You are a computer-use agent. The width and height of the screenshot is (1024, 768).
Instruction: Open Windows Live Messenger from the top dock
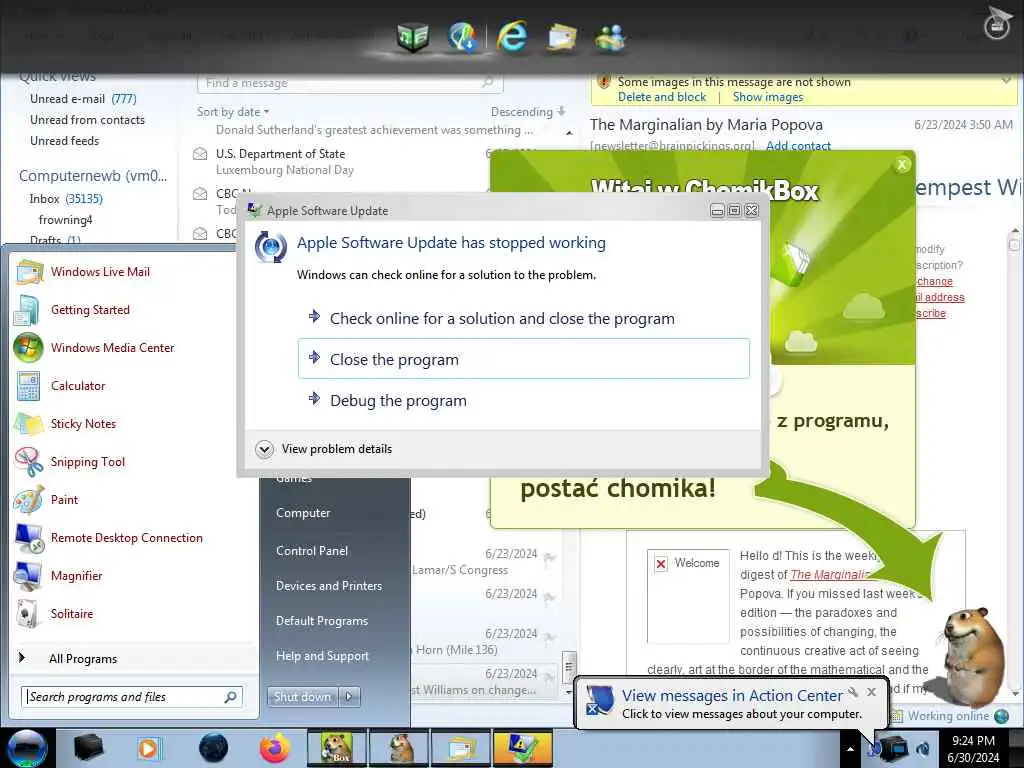click(x=611, y=37)
